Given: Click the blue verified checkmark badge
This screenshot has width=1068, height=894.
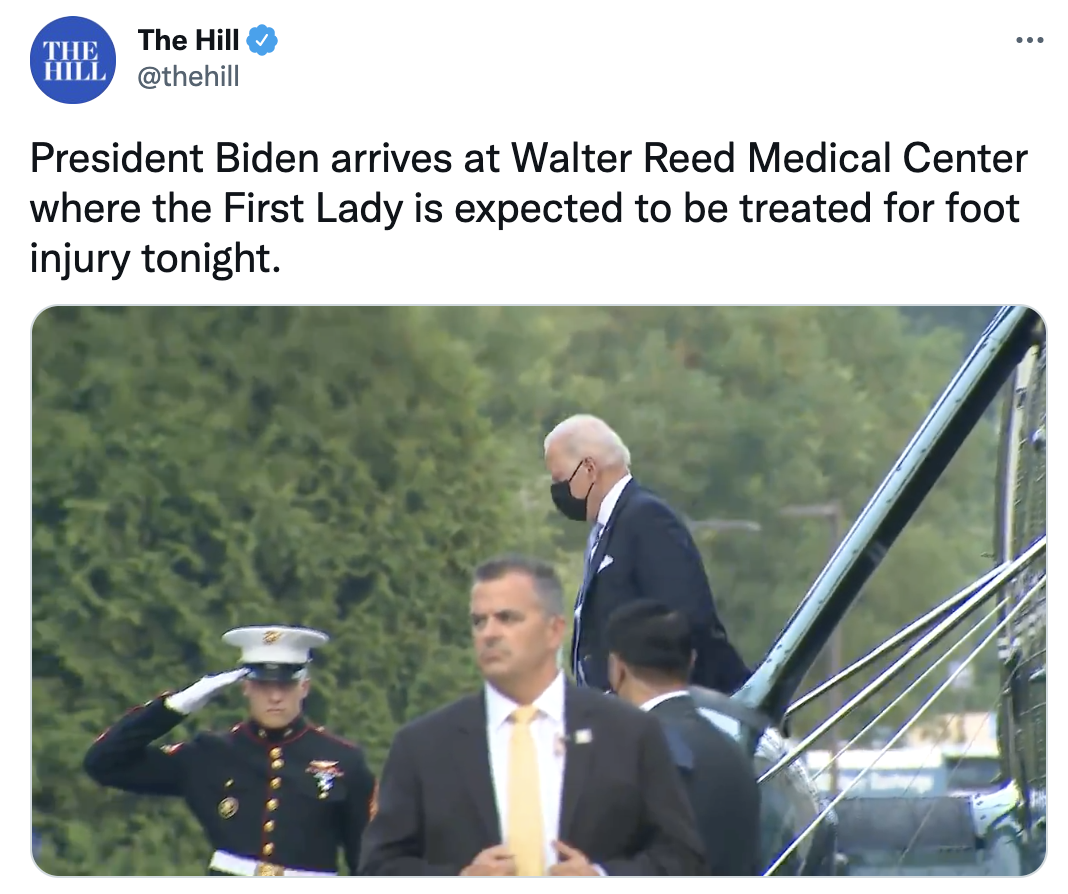Looking at the screenshot, I should pos(262,40).
